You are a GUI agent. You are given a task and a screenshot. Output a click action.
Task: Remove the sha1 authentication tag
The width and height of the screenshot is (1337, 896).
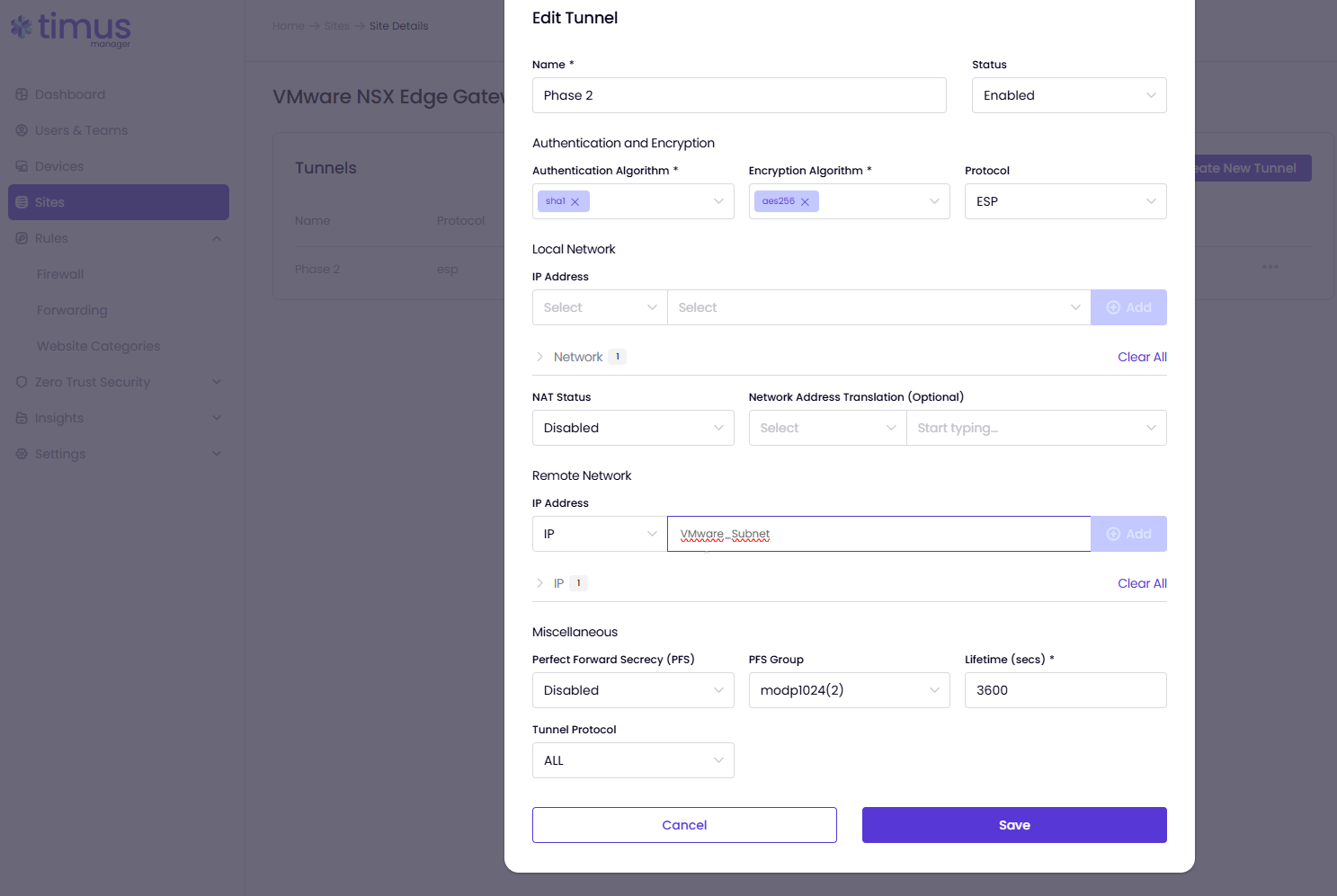coord(575,201)
